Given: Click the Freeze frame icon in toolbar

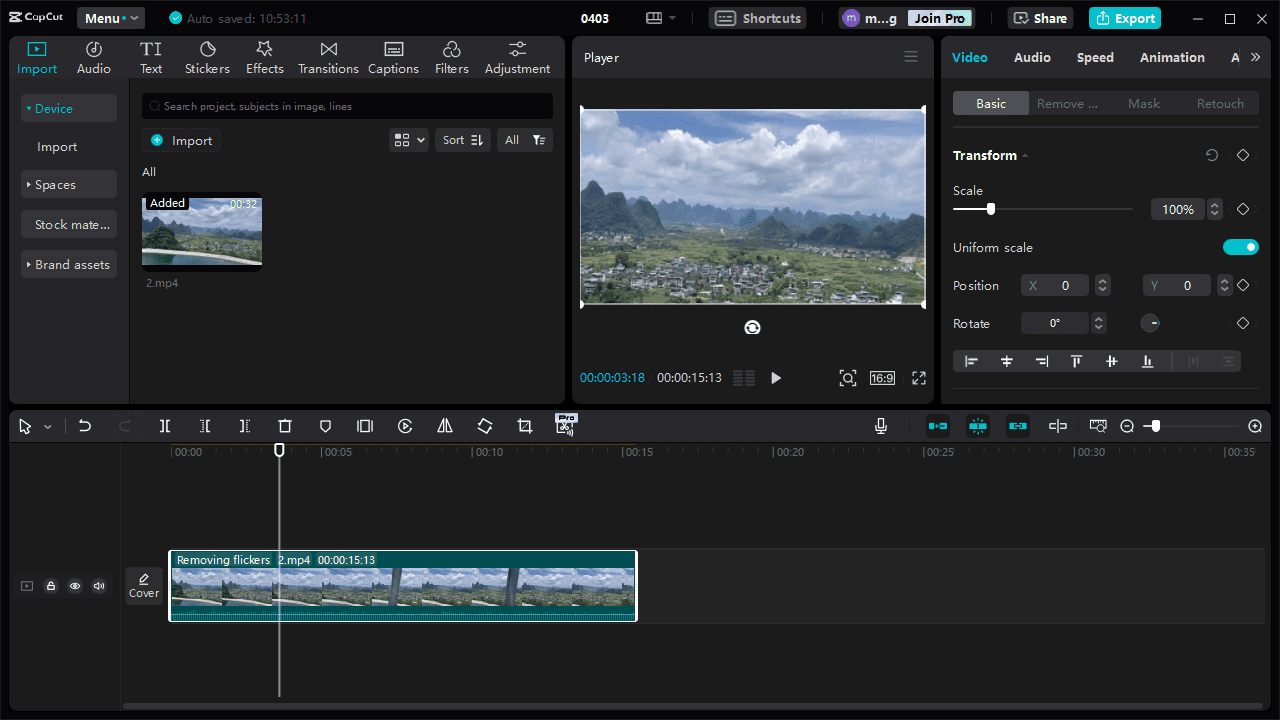Looking at the screenshot, I should [365, 426].
